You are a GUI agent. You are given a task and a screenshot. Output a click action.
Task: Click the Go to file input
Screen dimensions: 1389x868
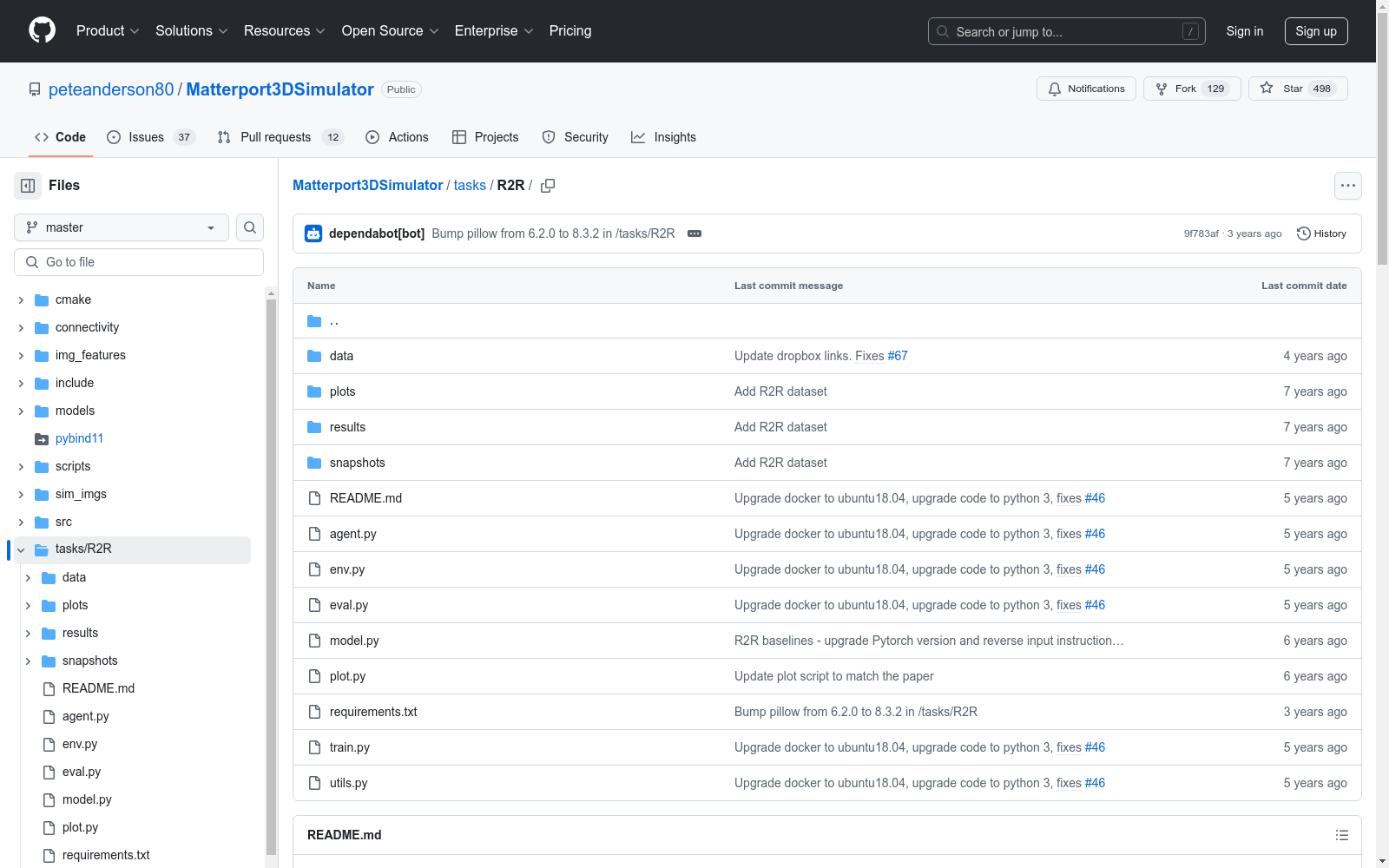[x=139, y=262]
